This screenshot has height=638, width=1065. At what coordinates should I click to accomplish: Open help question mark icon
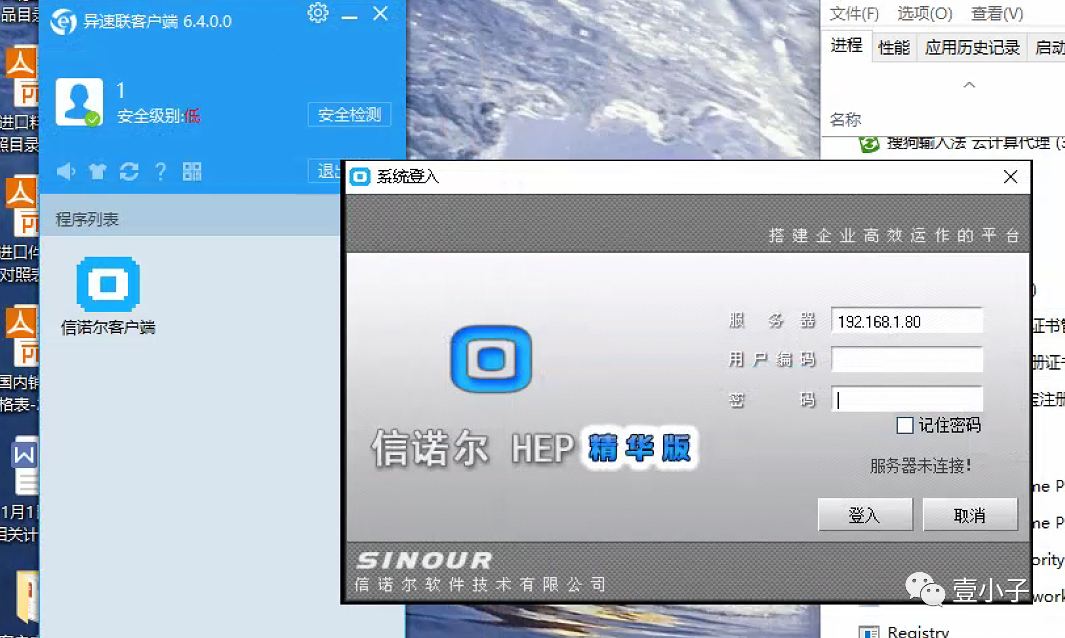tap(160, 171)
